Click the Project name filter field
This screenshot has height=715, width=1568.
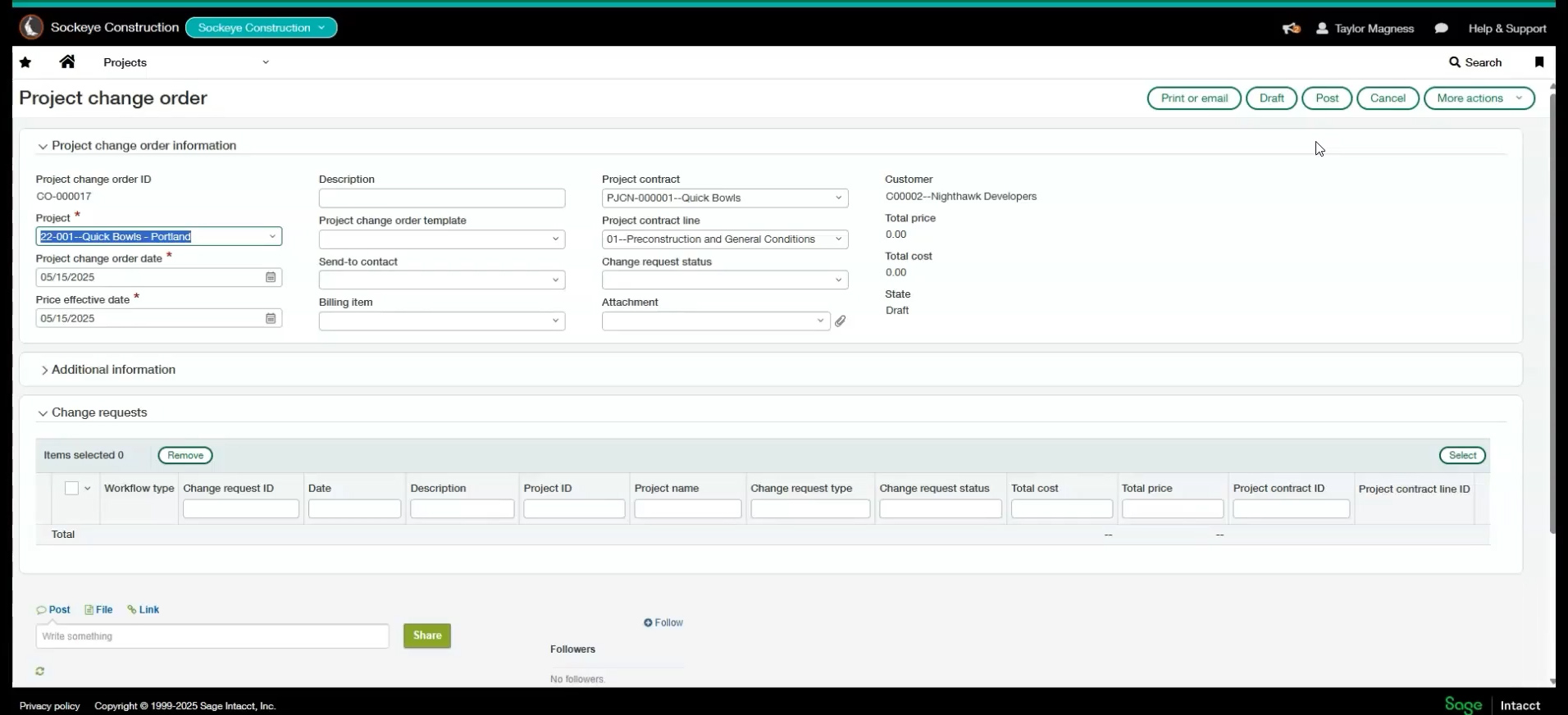point(688,509)
